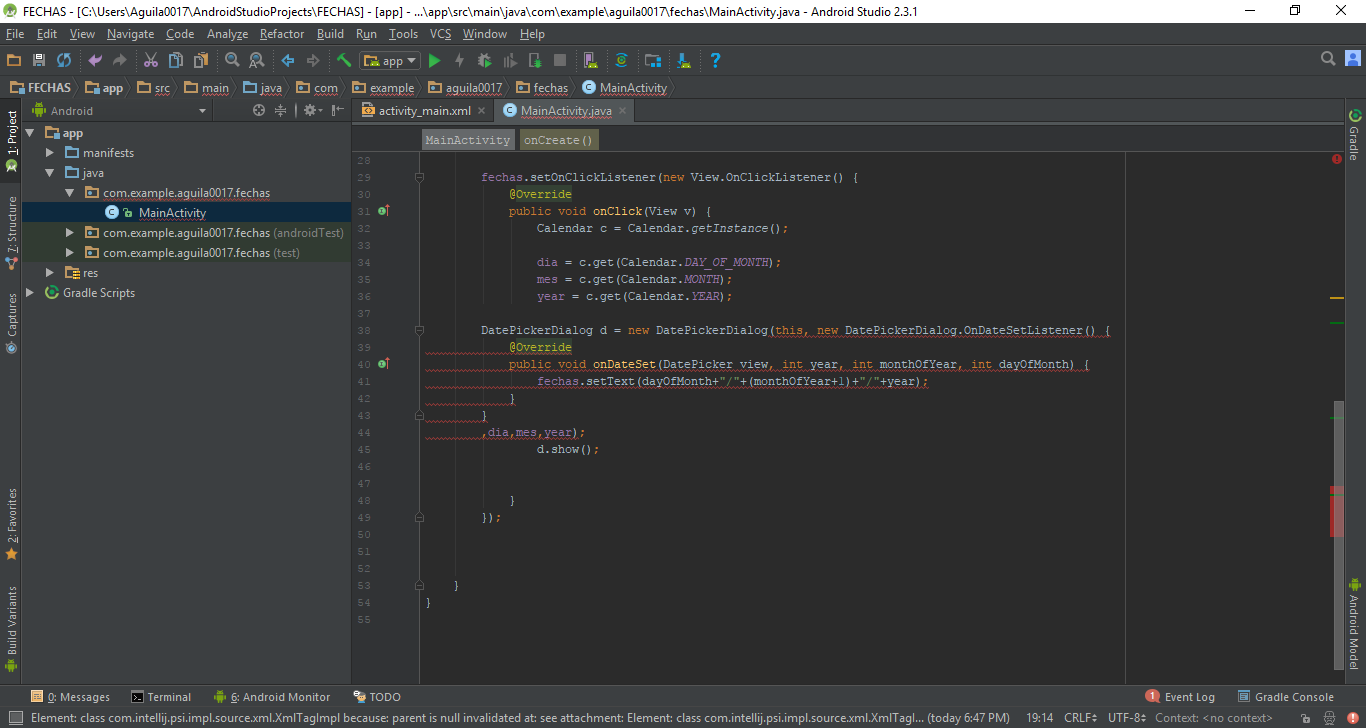
Task: Click the Replace icon in toolbar
Action: pyautogui.click(x=257, y=61)
